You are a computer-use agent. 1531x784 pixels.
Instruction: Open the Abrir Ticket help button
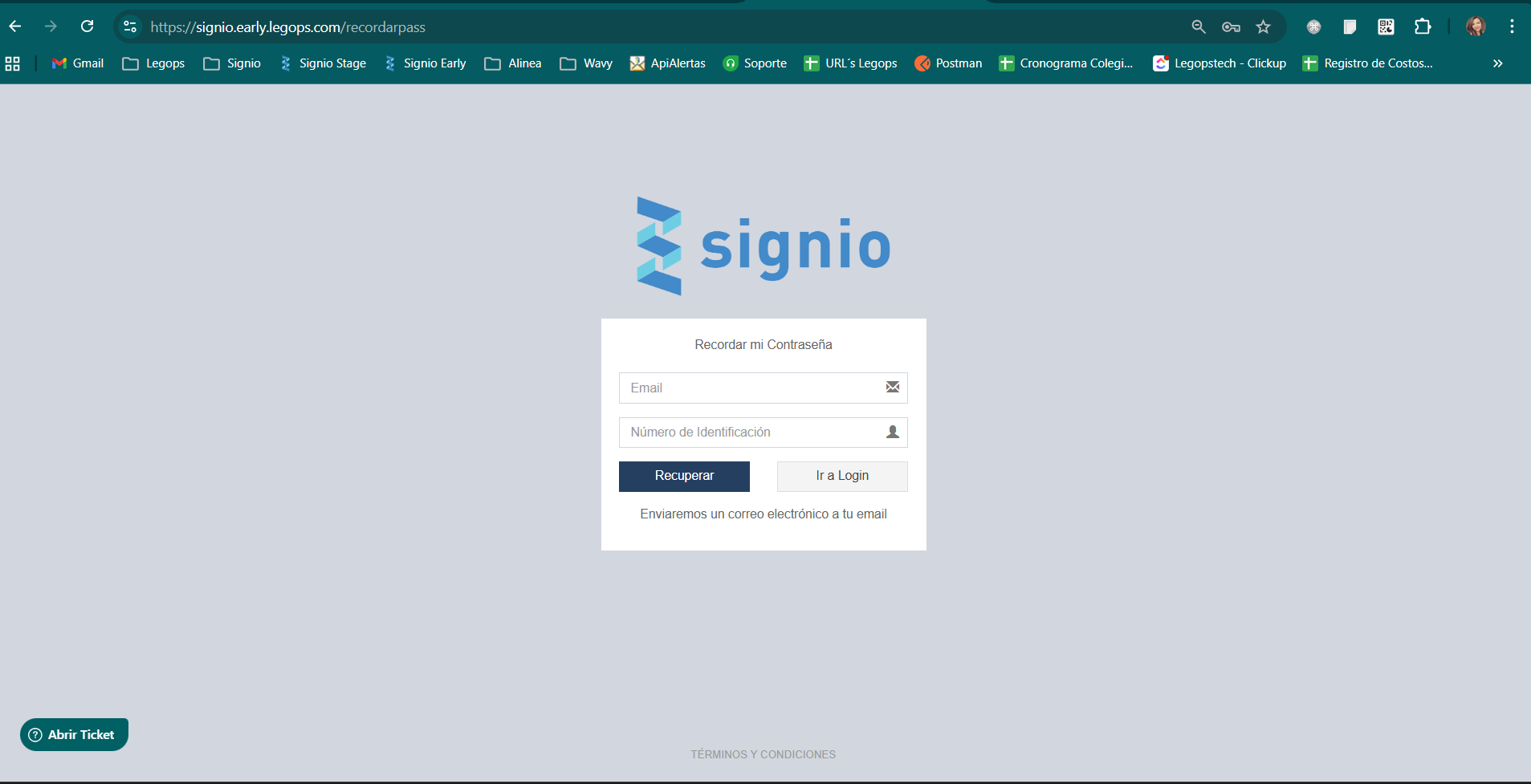coord(74,734)
